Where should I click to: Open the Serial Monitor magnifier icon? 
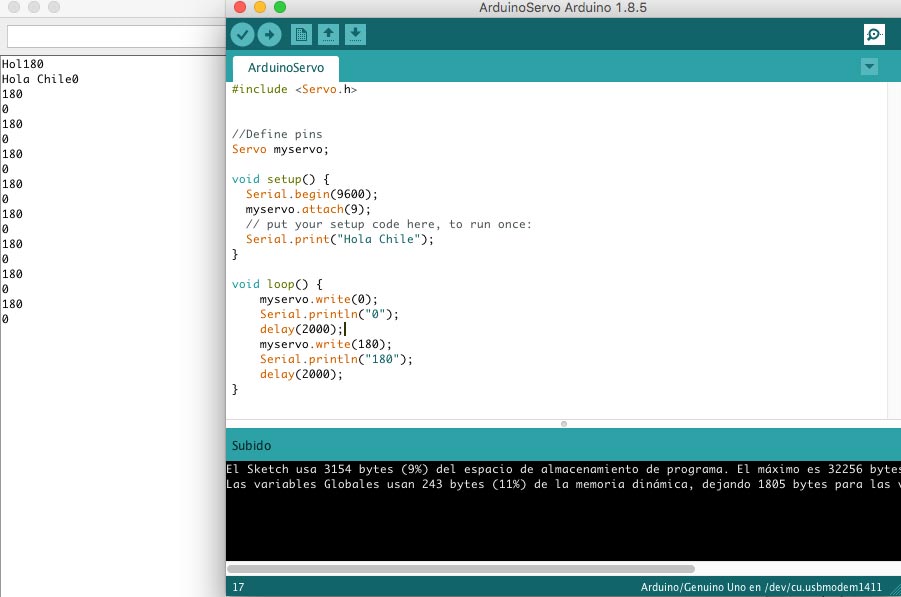point(874,34)
